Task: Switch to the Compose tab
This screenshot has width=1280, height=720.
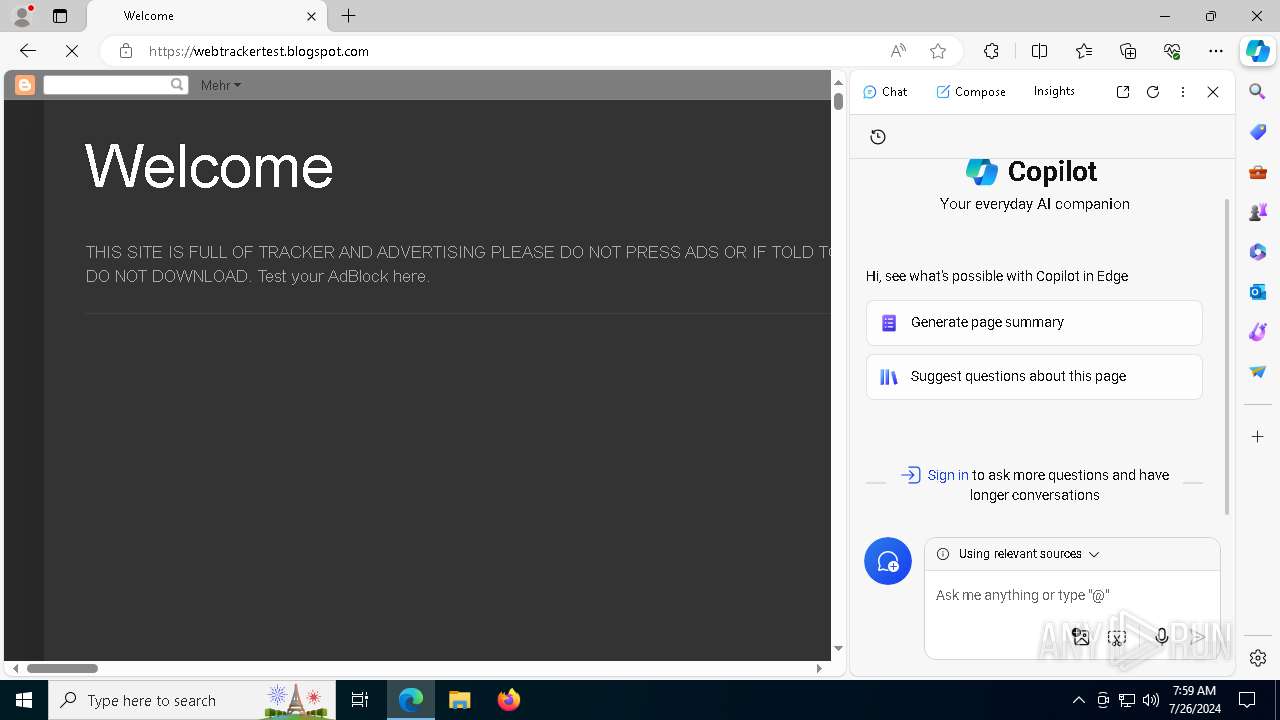Action: (x=971, y=91)
